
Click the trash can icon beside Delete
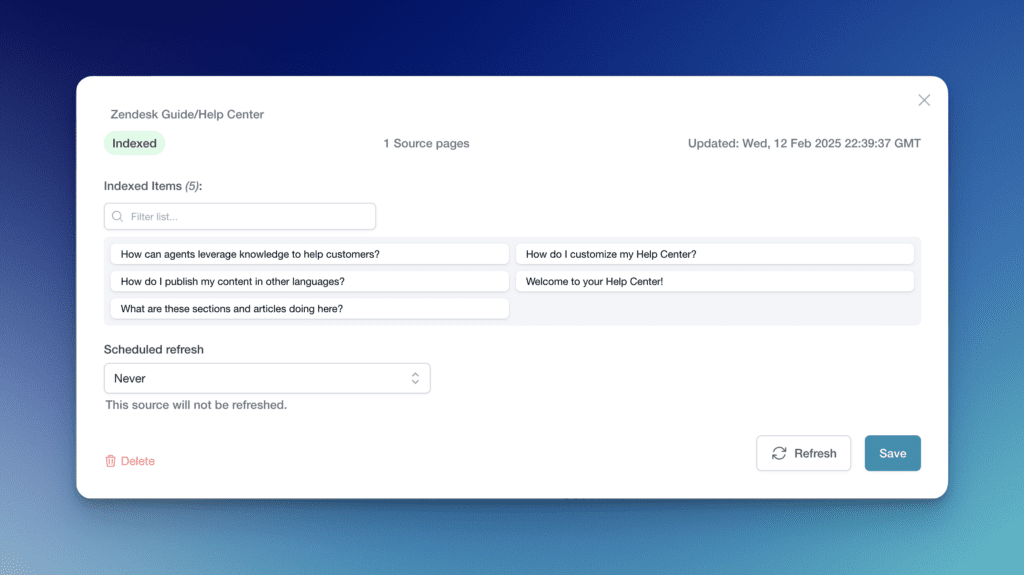click(110, 461)
